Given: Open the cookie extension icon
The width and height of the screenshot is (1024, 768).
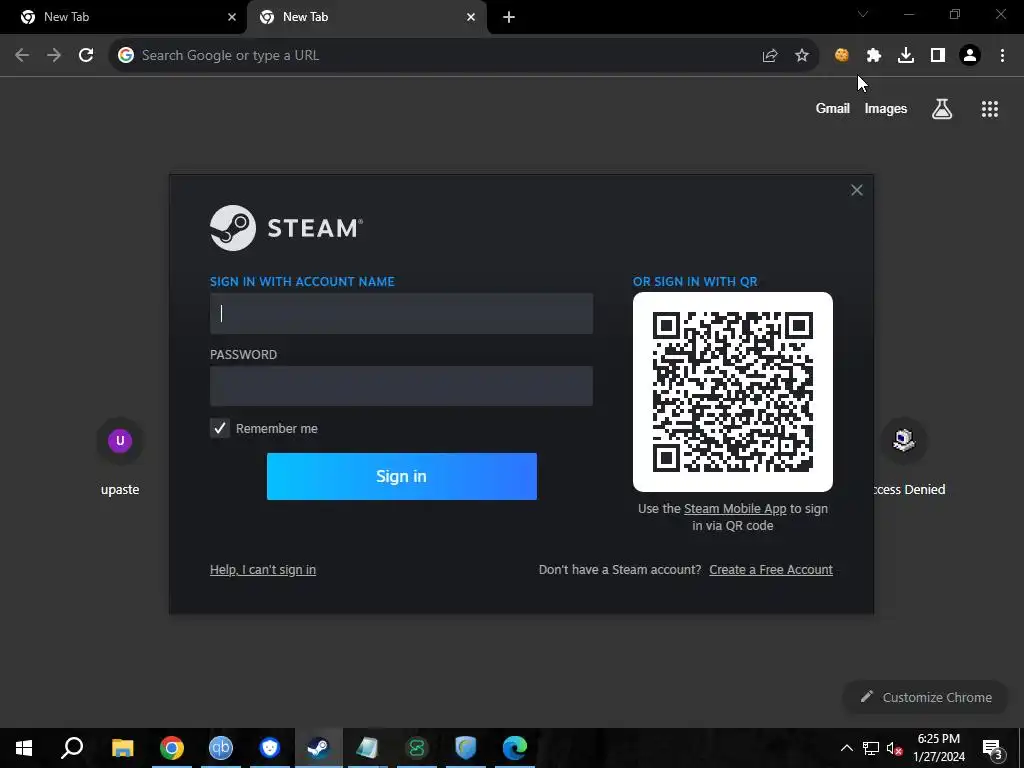Looking at the screenshot, I should (841, 56).
